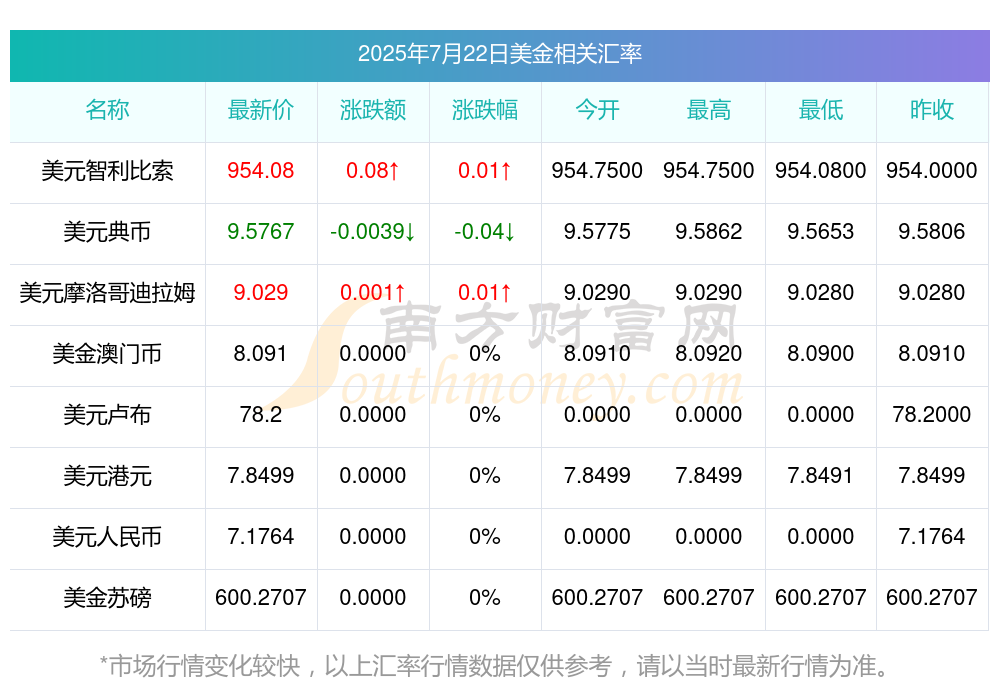
Task: Click the disclaimer note beginning *市场行情变化较快
Action: coord(494,666)
